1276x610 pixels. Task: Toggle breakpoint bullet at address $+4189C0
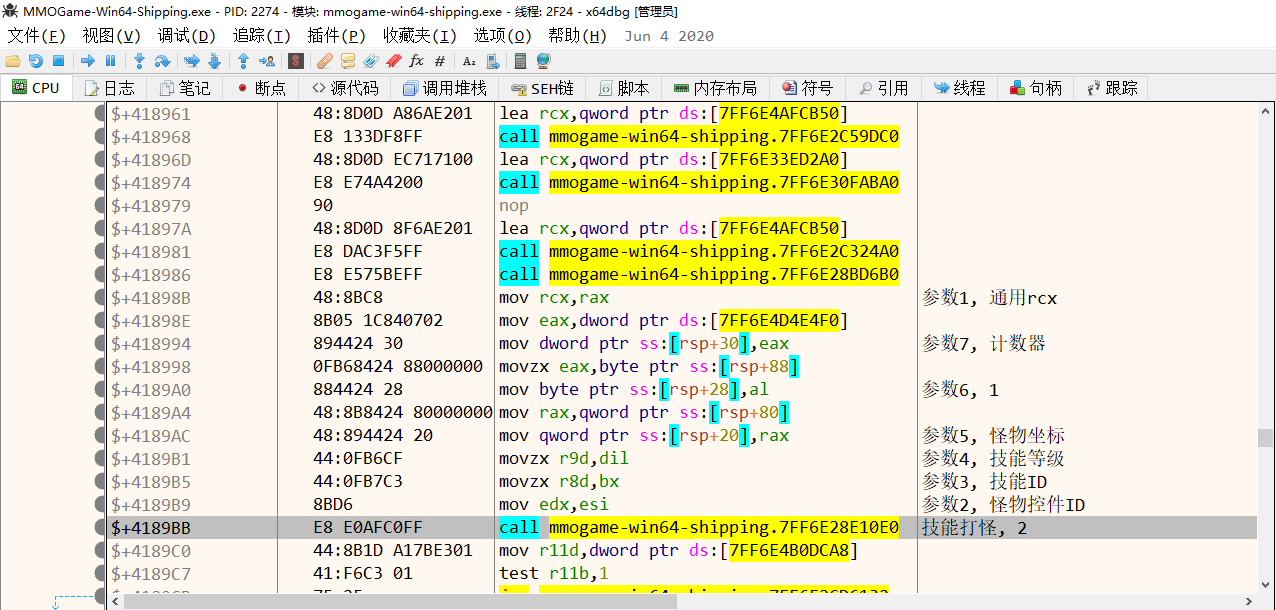[100, 551]
